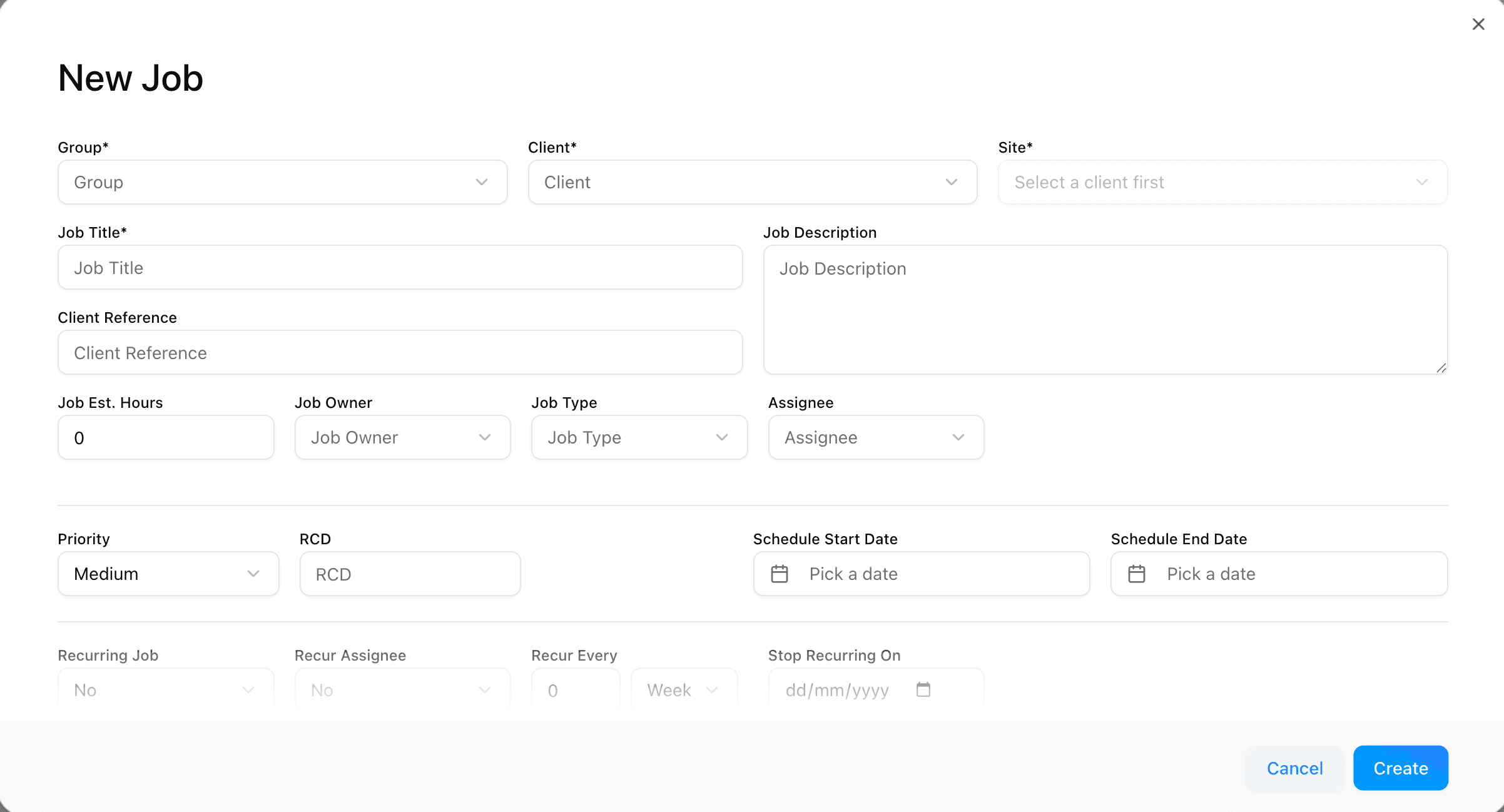
Task: Click the Cancel button
Action: click(1294, 768)
